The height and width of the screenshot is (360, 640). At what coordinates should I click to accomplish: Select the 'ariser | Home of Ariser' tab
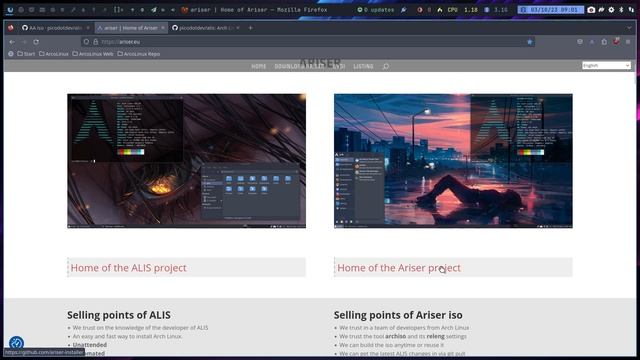(x=131, y=28)
